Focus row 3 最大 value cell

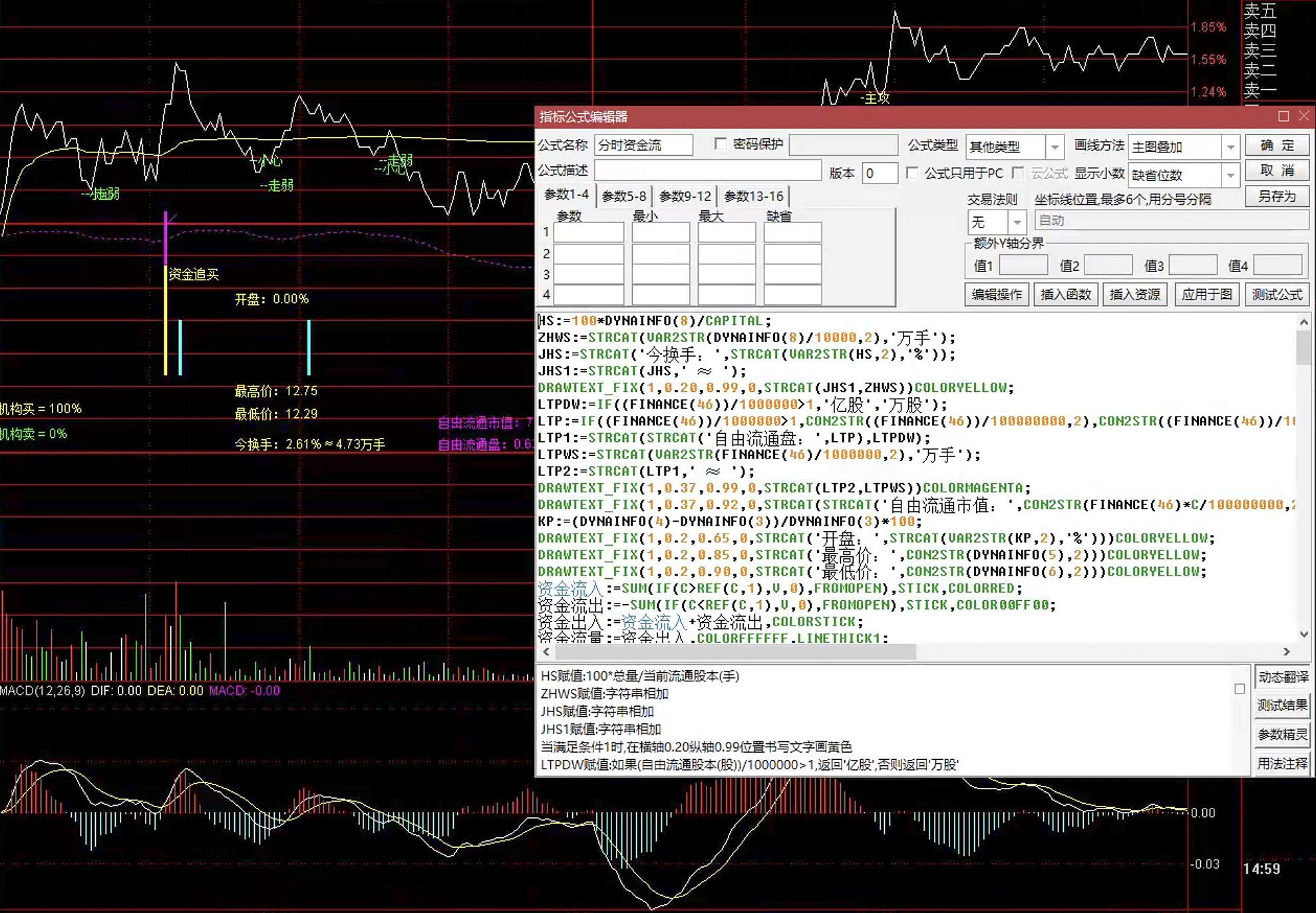click(x=727, y=274)
